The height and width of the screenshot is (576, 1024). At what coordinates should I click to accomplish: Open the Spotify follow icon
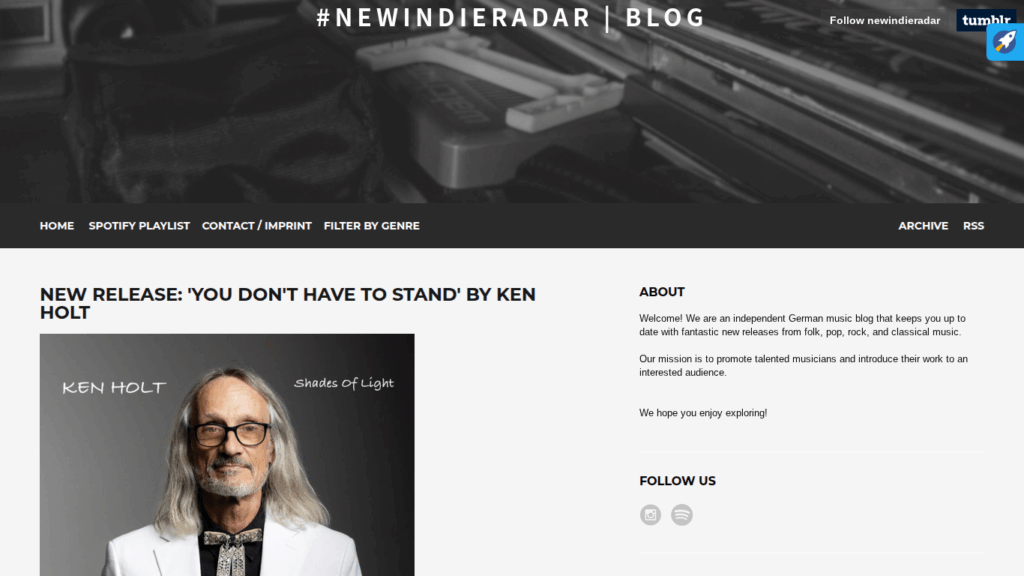coord(682,515)
